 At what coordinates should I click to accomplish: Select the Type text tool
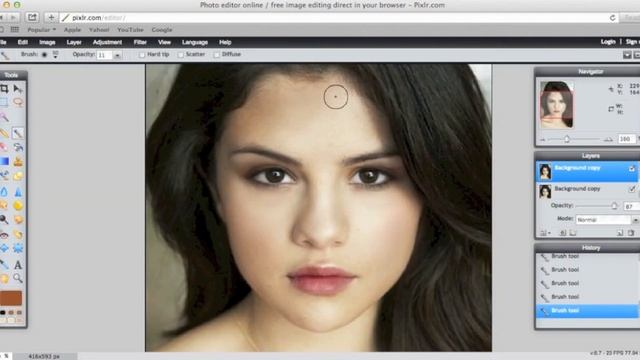point(18,264)
